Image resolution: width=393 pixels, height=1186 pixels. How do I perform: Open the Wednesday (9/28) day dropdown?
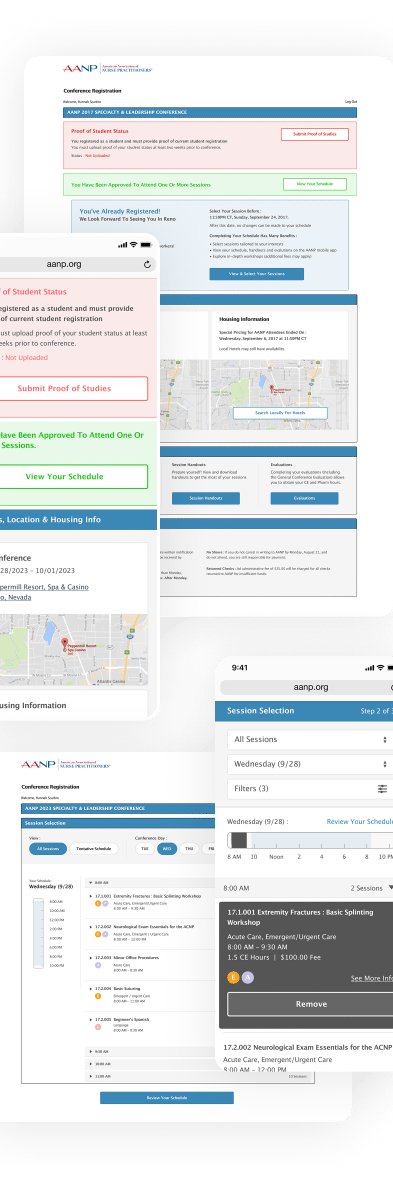click(310, 764)
